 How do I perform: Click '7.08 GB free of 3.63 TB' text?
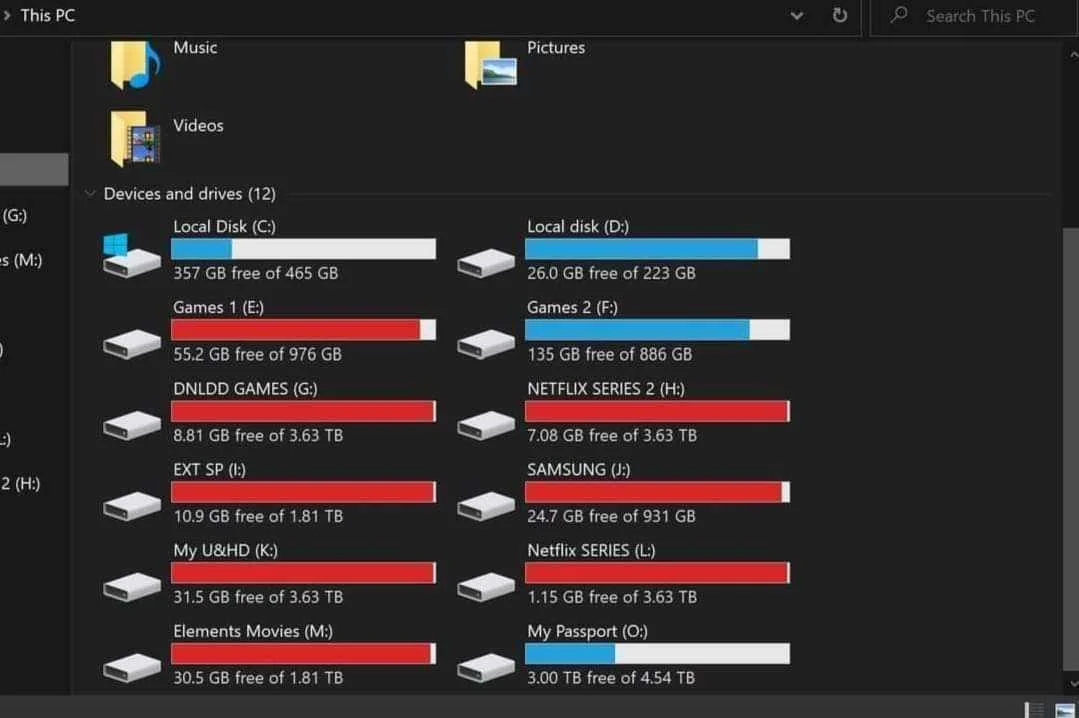tap(612, 435)
